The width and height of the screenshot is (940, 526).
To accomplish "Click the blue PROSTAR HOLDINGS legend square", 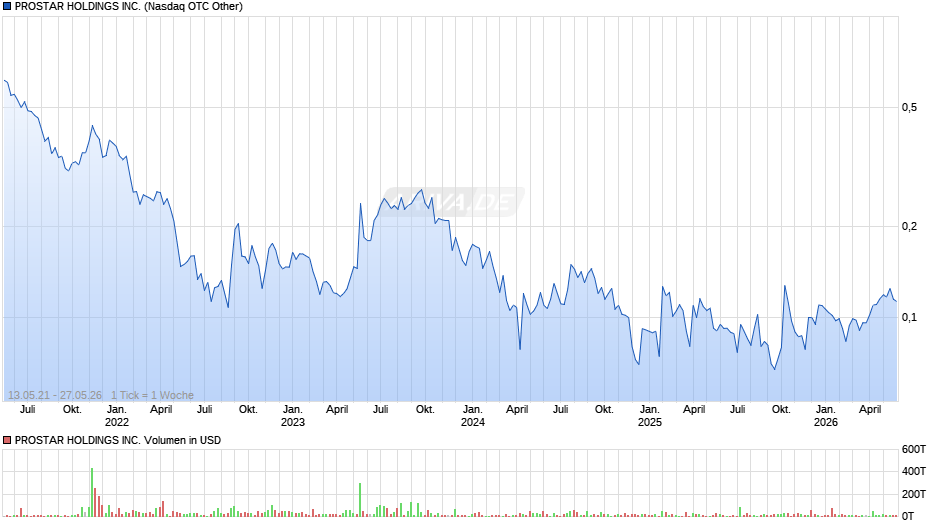I will (x=7, y=7).
